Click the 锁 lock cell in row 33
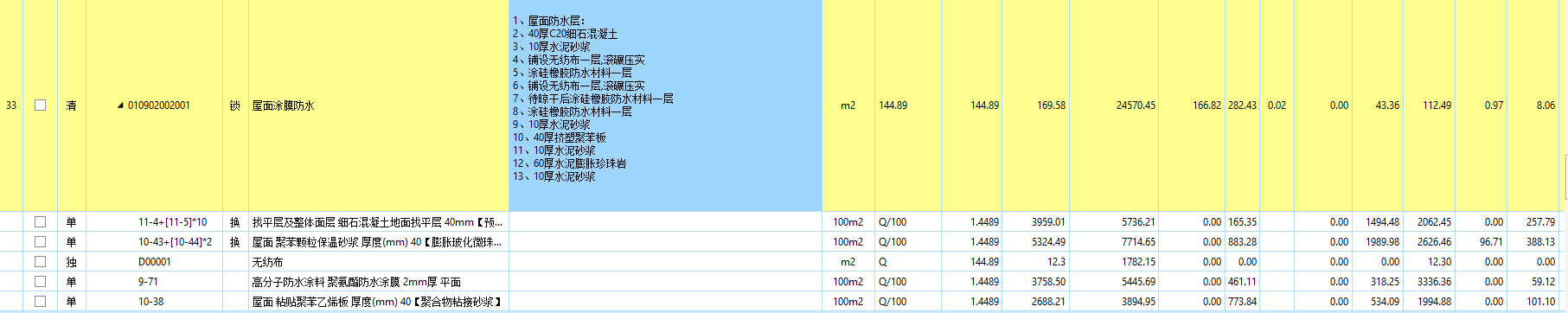Viewport: 1568px width, 313px height. click(234, 105)
